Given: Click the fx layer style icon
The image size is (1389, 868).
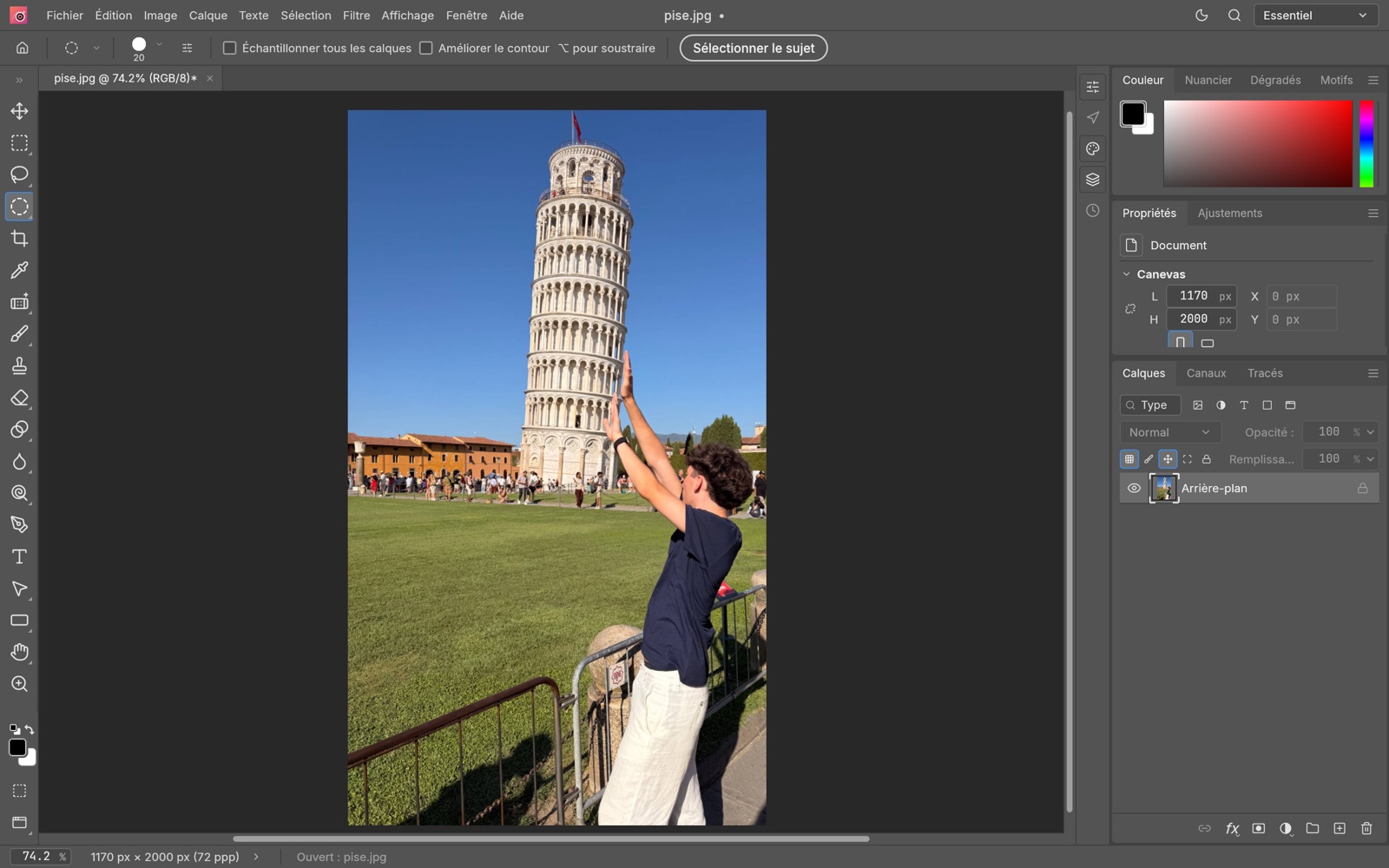Looking at the screenshot, I should 1232,829.
